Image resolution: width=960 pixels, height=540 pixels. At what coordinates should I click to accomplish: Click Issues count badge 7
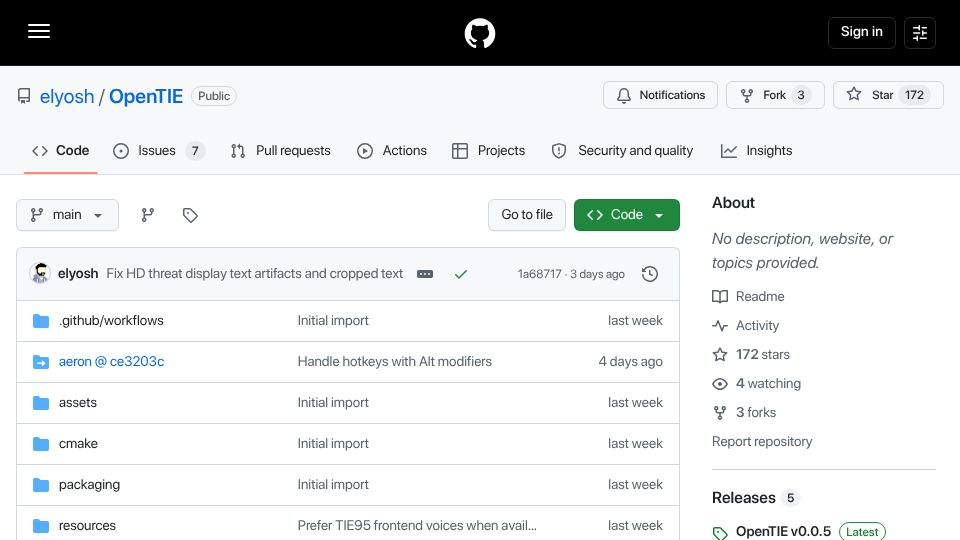[x=195, y=151]
